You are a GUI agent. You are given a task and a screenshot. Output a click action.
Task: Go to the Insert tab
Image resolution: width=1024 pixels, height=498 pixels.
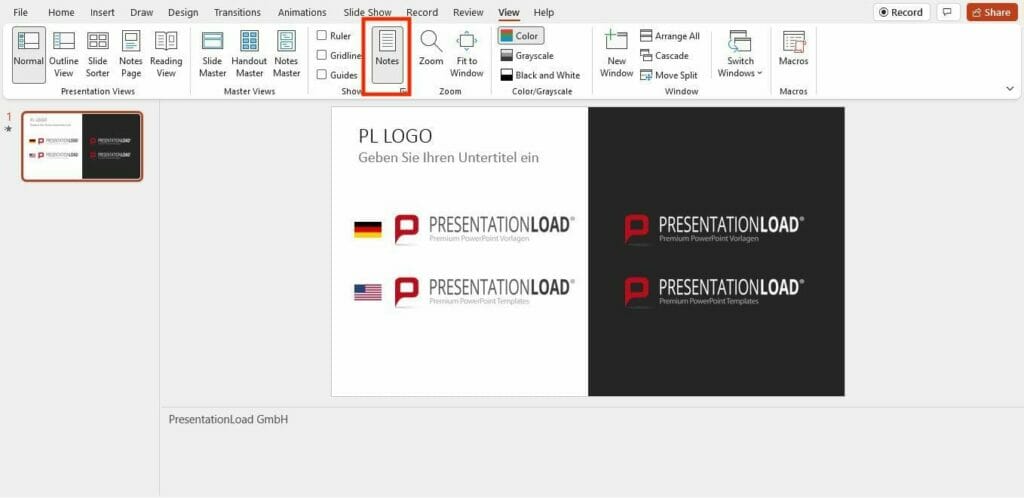[x=102, y=12]
